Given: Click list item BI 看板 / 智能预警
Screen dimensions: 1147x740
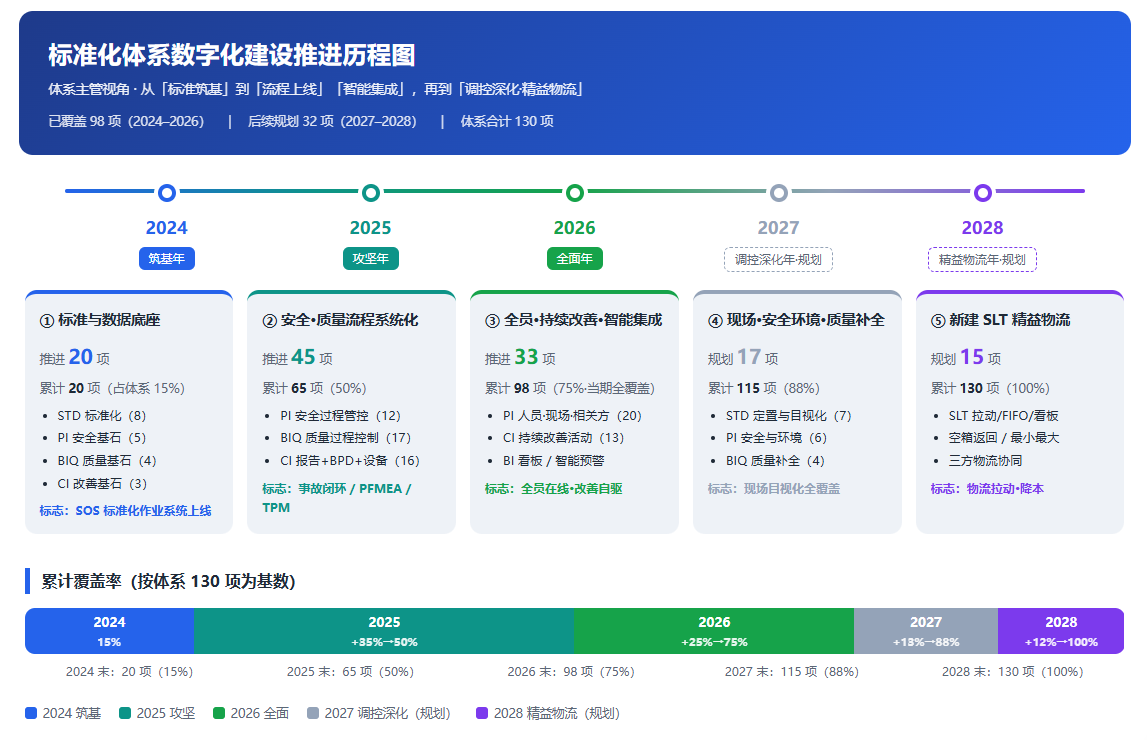Looking at the screenshot, I should (x=554, y=461).
